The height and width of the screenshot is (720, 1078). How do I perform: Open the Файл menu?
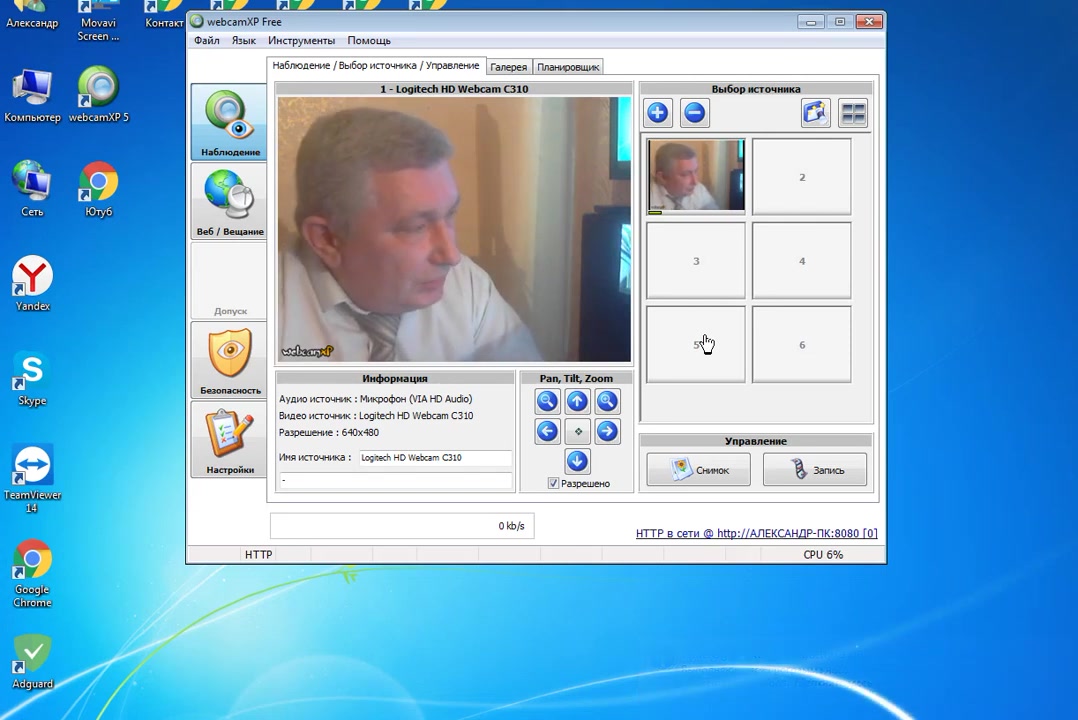pos(206,41)
